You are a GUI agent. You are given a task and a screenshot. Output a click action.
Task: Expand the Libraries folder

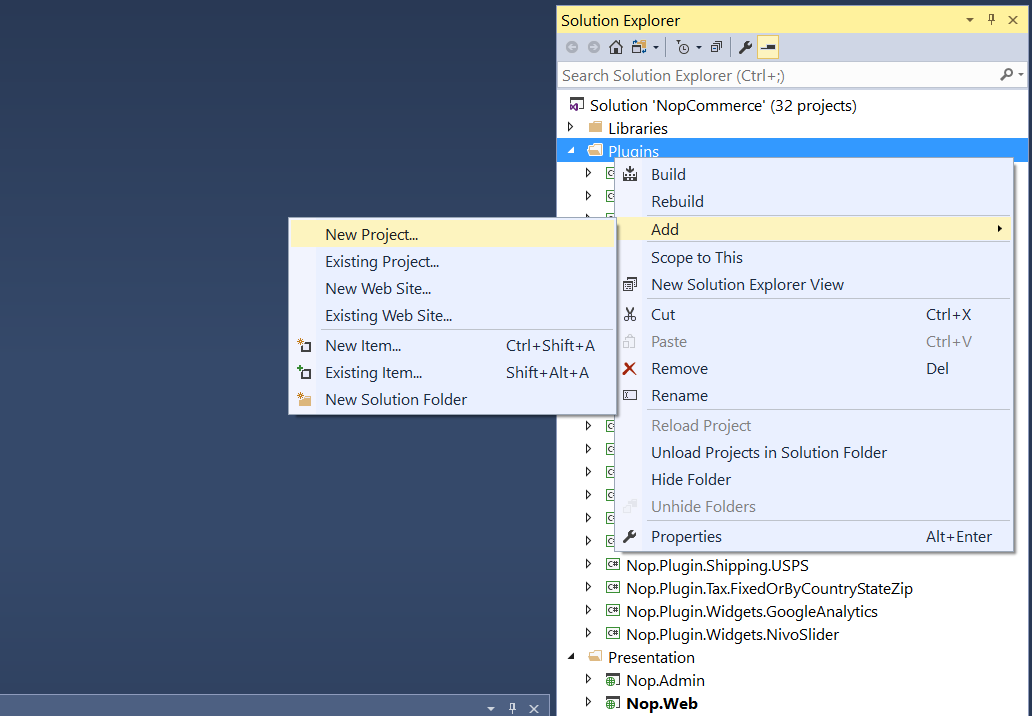[x=571, y=127]
